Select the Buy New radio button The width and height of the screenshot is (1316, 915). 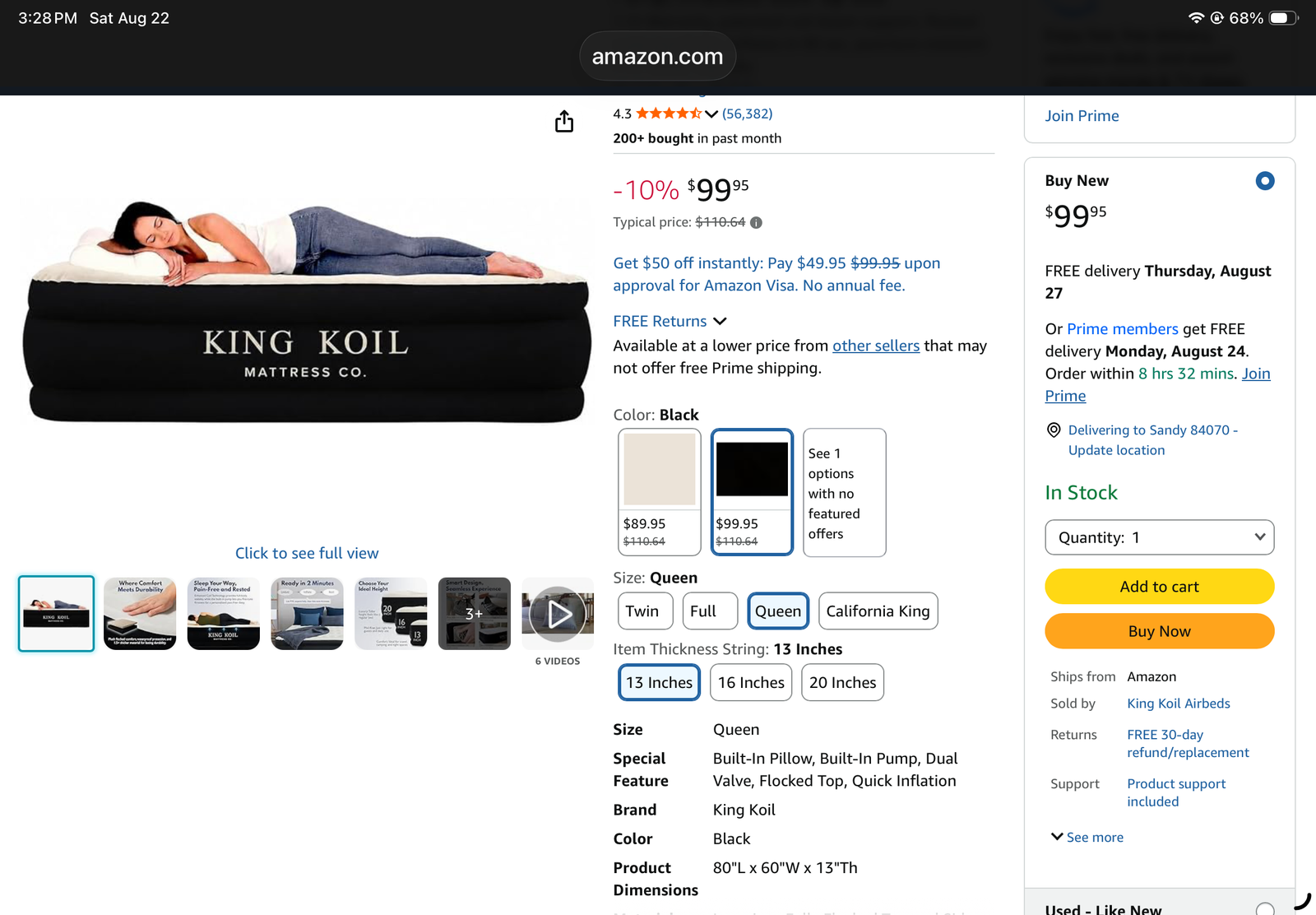tap(1265, 181)
